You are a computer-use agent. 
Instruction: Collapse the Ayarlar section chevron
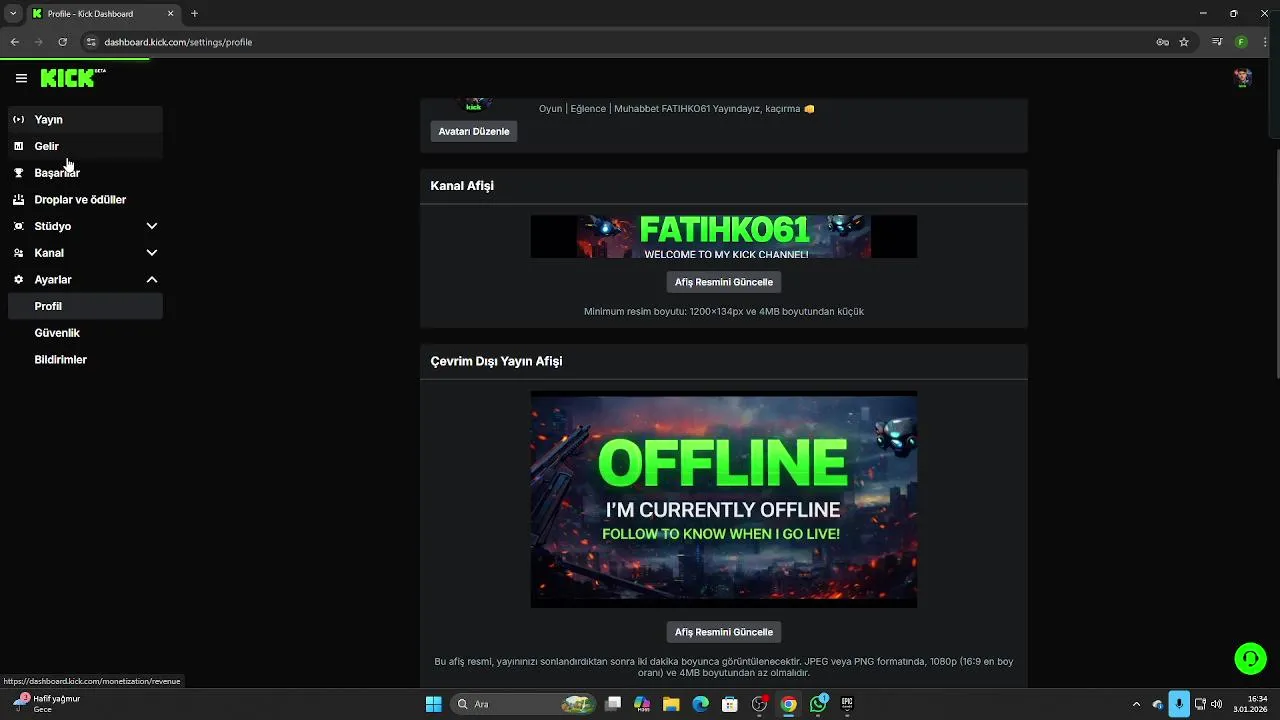pyautogui.click(x=152, y=280)
